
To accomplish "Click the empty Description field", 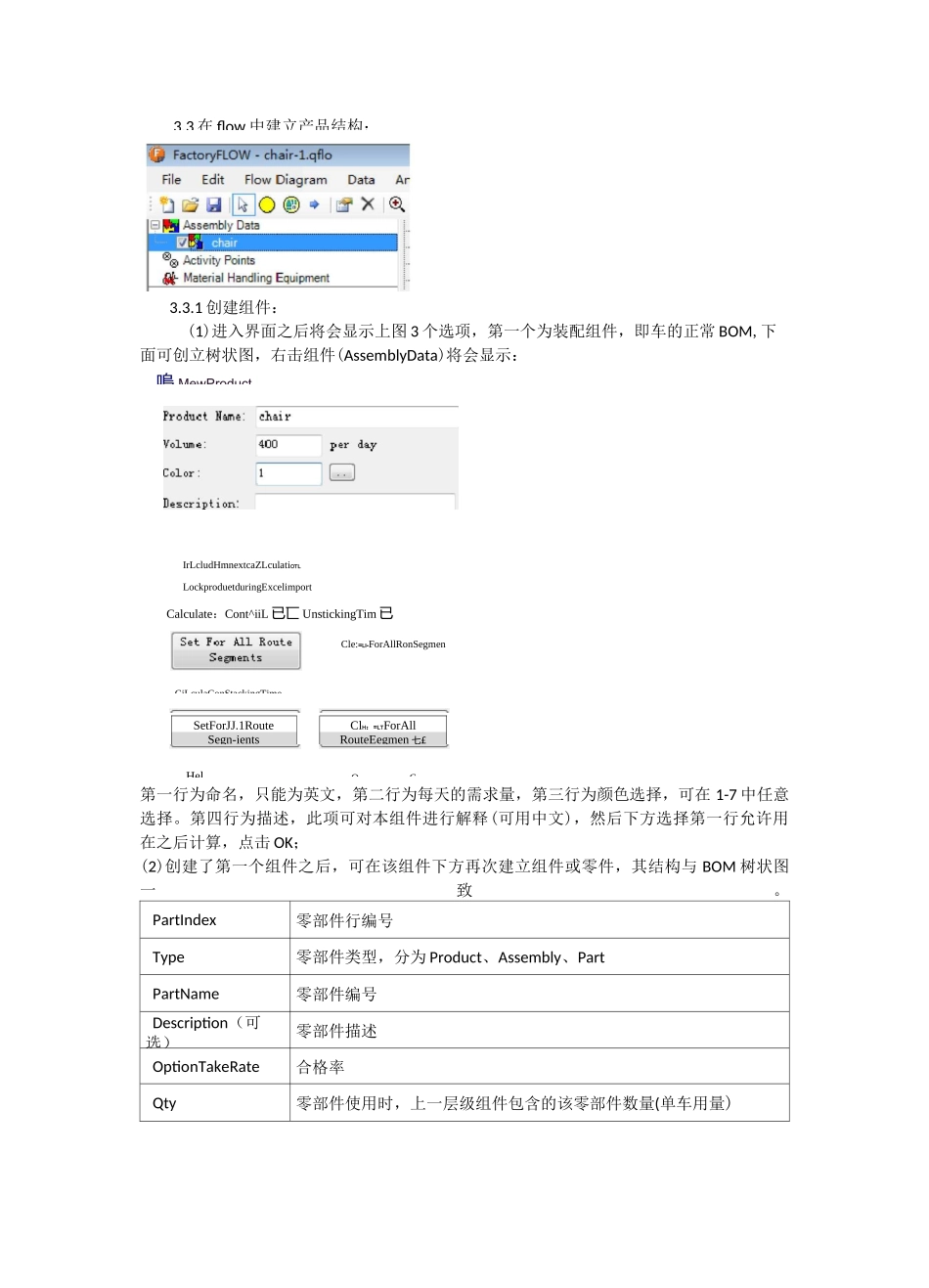I will coord(355,502).
